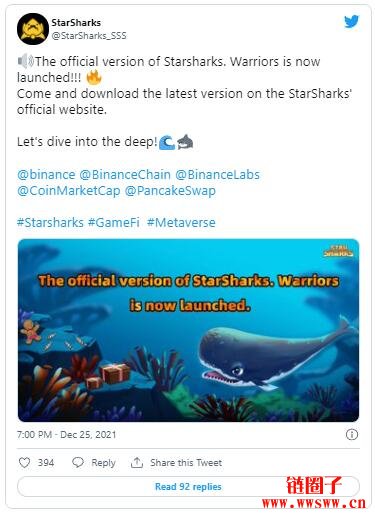The height and width of the screenshot is (513, 375).
Task: Open the whale launch announcement image
Action: click(188, 330)
